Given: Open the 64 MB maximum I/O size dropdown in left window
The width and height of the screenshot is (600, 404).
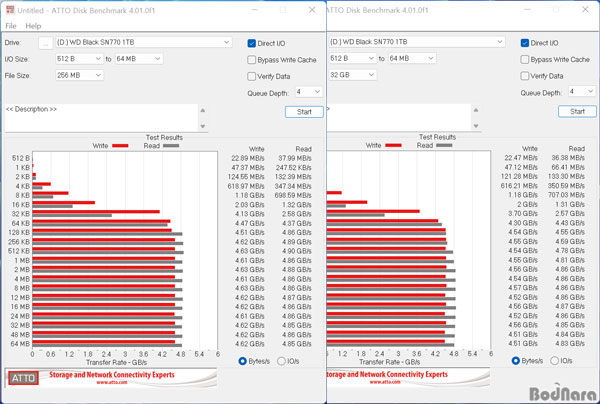Looking at the screenshot, I should point(139,59).
